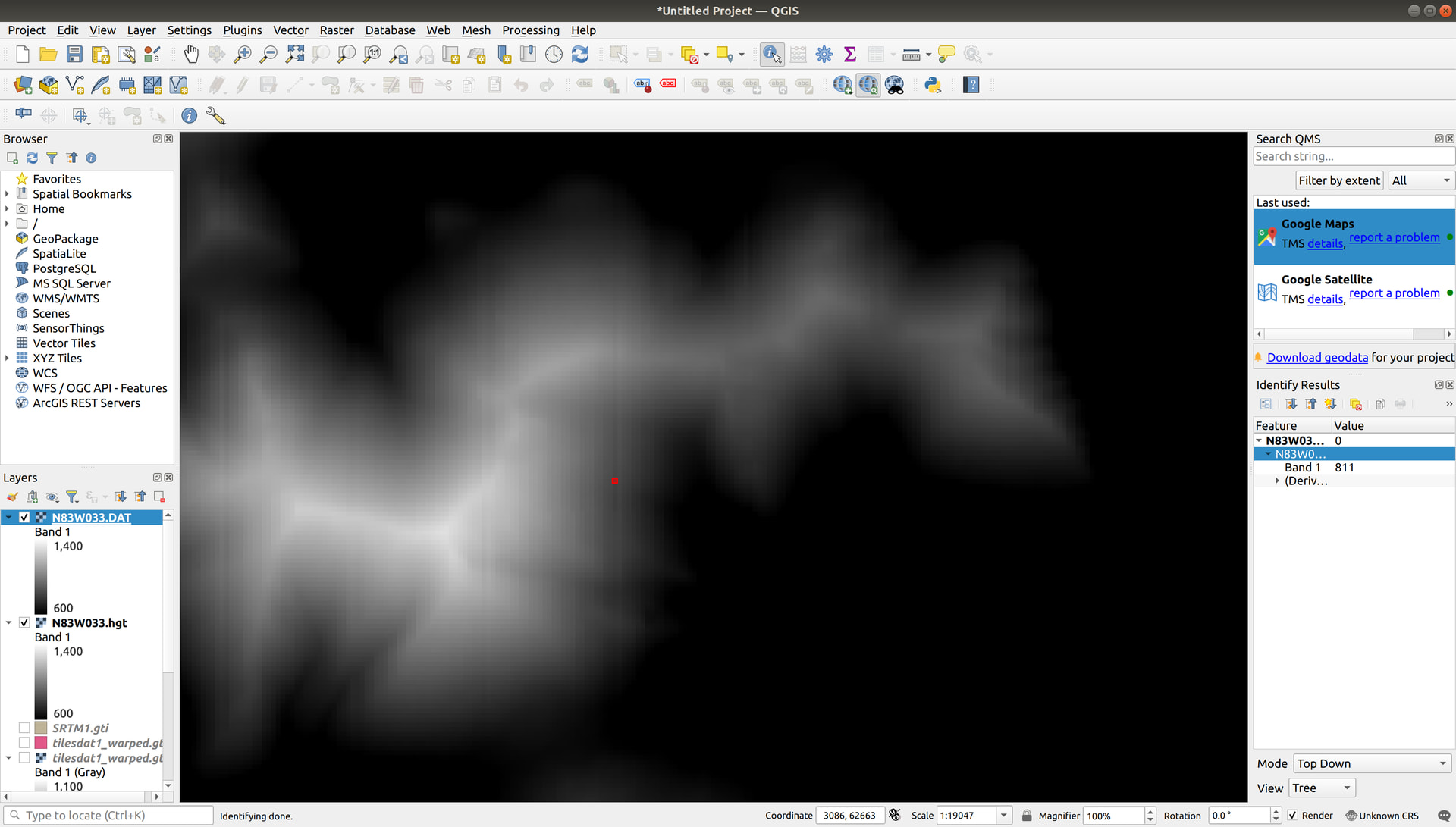Expand the XYZ Tiles tree node
This screenshot has height=827, width=1456.
[x=8, y=358]
